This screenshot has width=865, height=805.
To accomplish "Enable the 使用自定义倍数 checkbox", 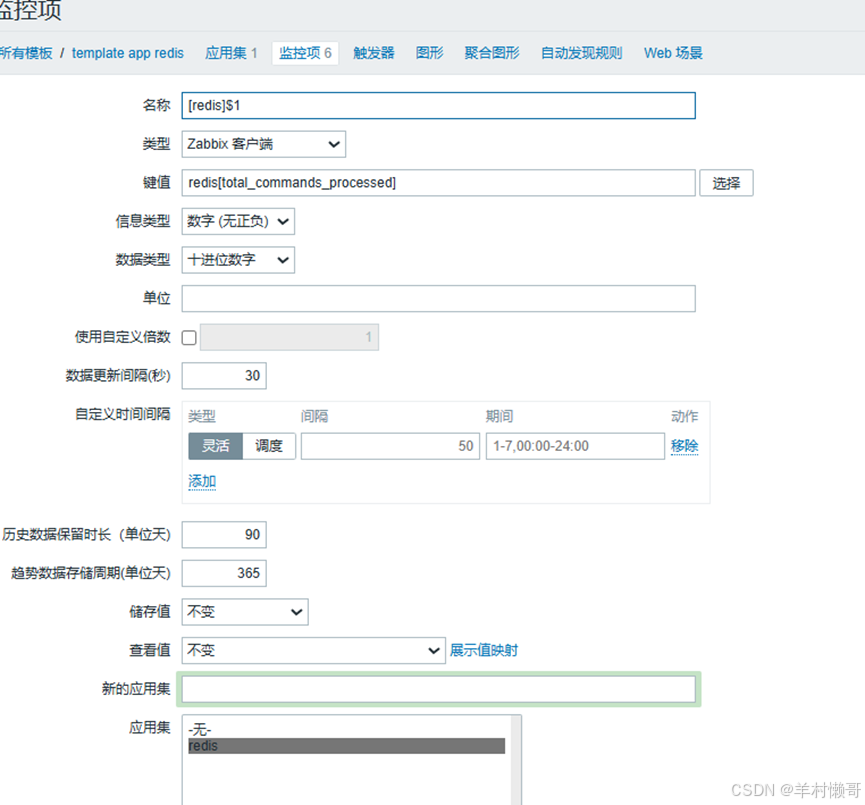I will (189, 338).
